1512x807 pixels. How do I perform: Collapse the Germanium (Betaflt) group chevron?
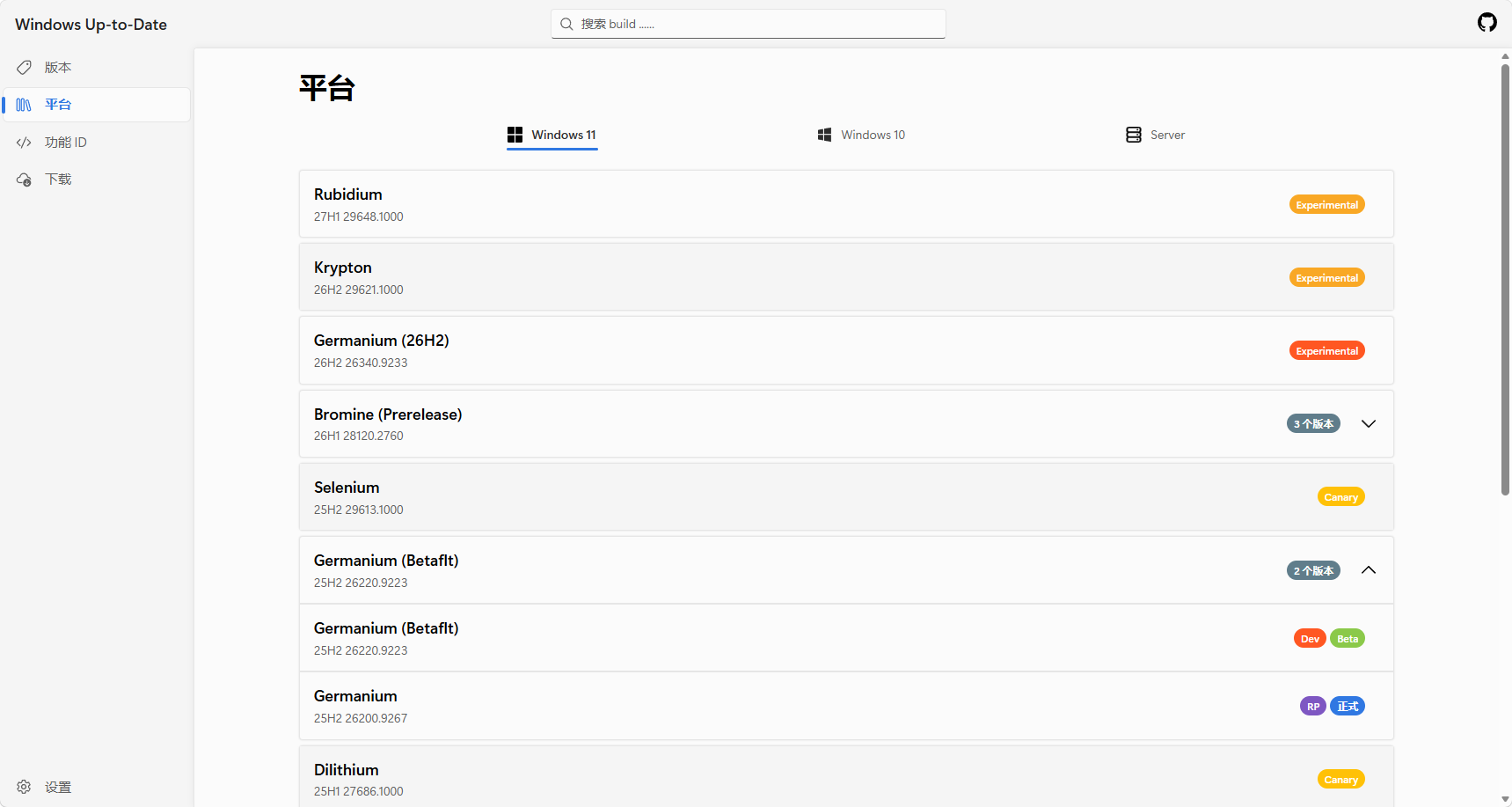1369,570
